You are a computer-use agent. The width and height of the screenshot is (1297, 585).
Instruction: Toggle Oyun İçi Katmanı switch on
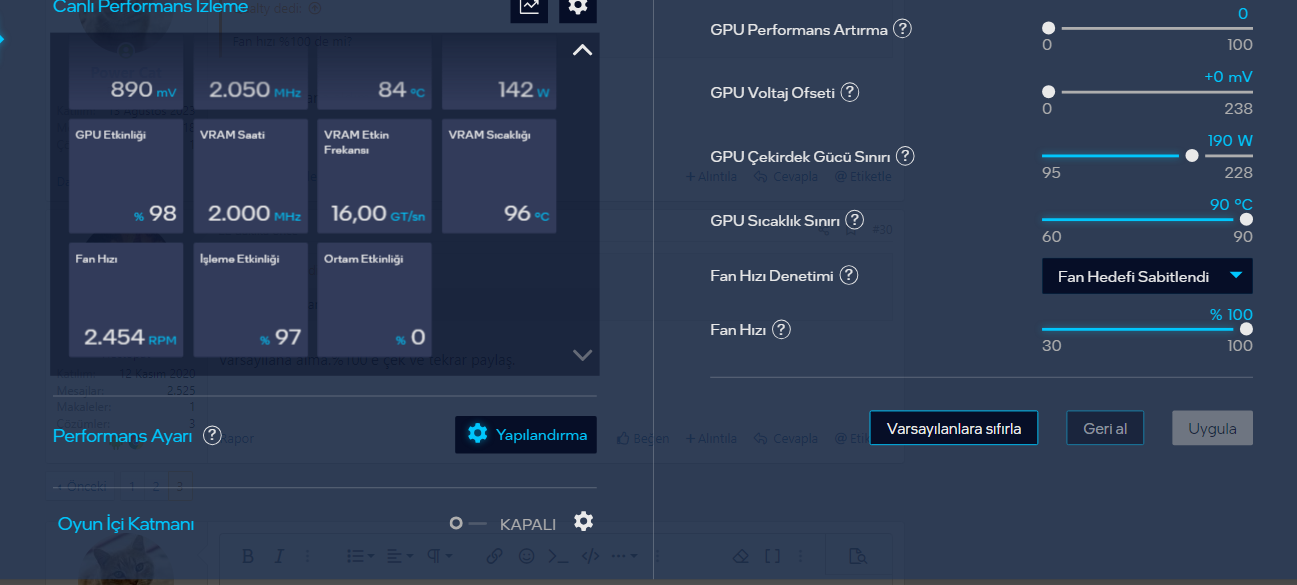coord(467,523)
